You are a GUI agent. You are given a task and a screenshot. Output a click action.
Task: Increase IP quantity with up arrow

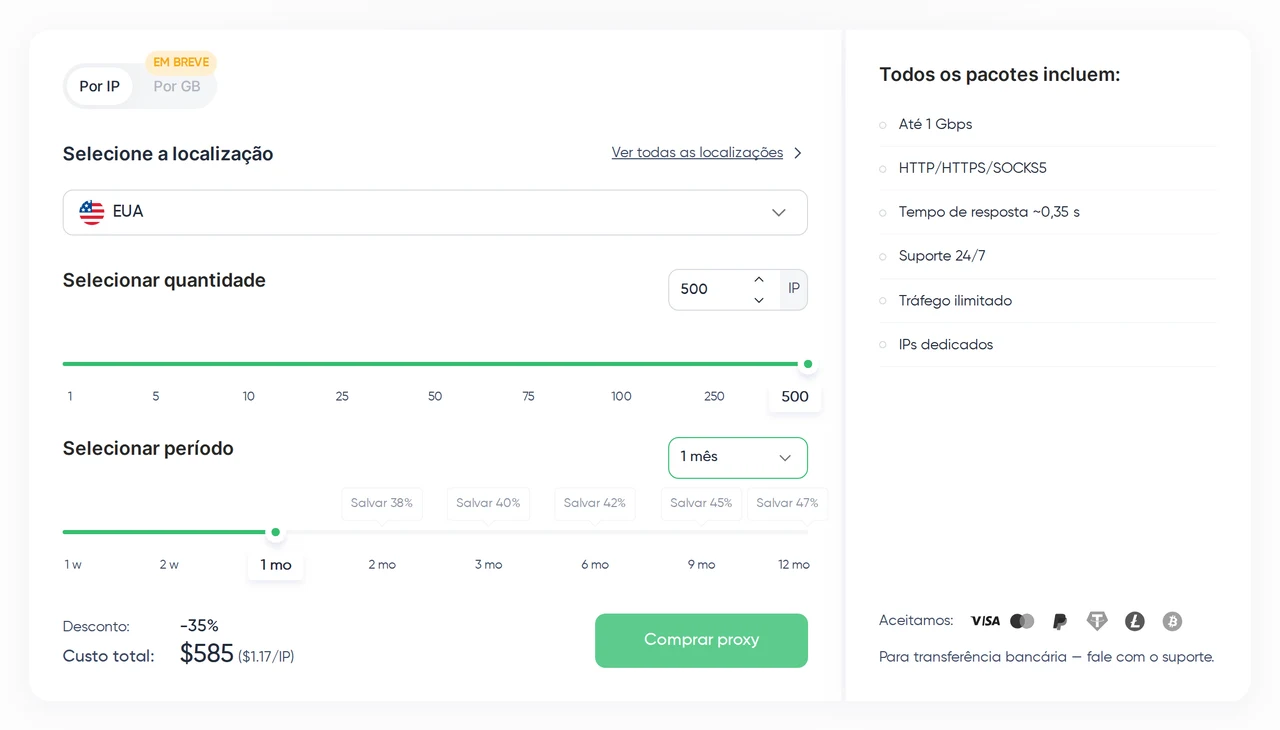click(x=759, y=279)
